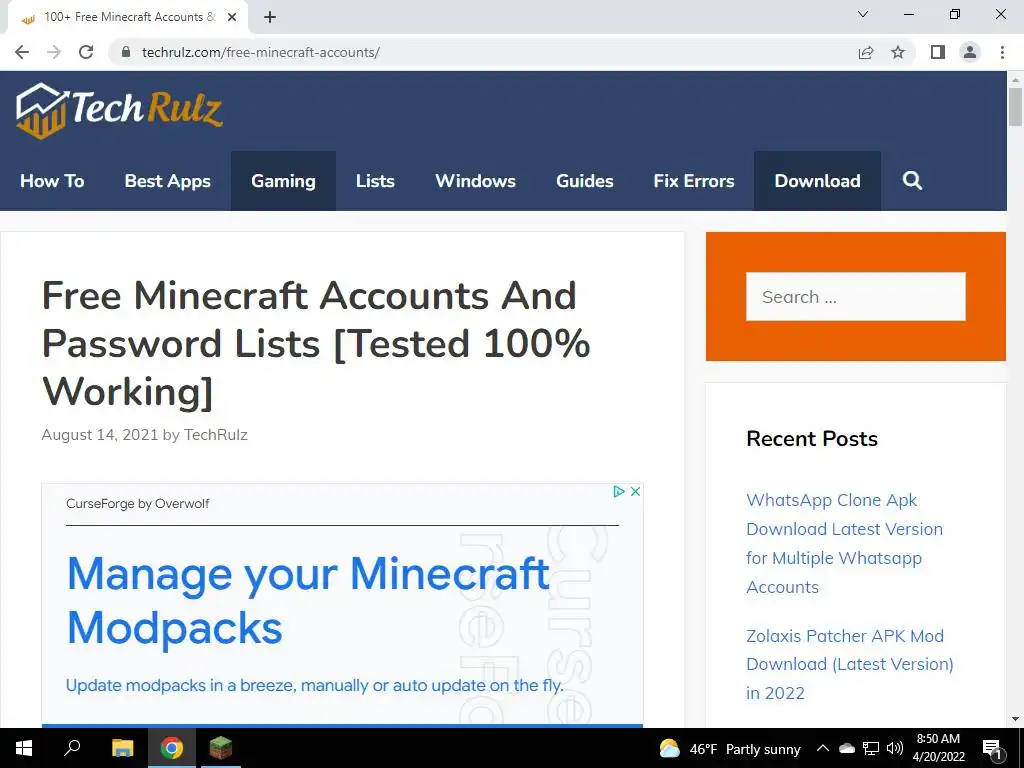Open the site search magnifier icon
Screen dimensions: 1024x768
[912, 180]
